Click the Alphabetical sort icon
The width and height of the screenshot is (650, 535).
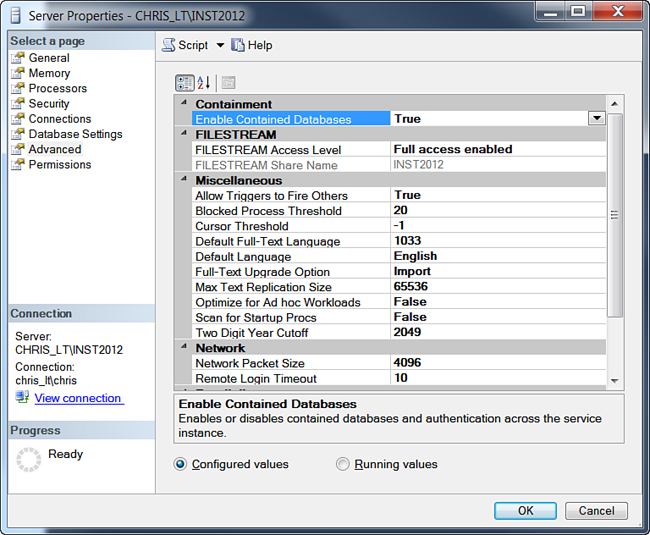pyautogui.click(x=204, y=83)
